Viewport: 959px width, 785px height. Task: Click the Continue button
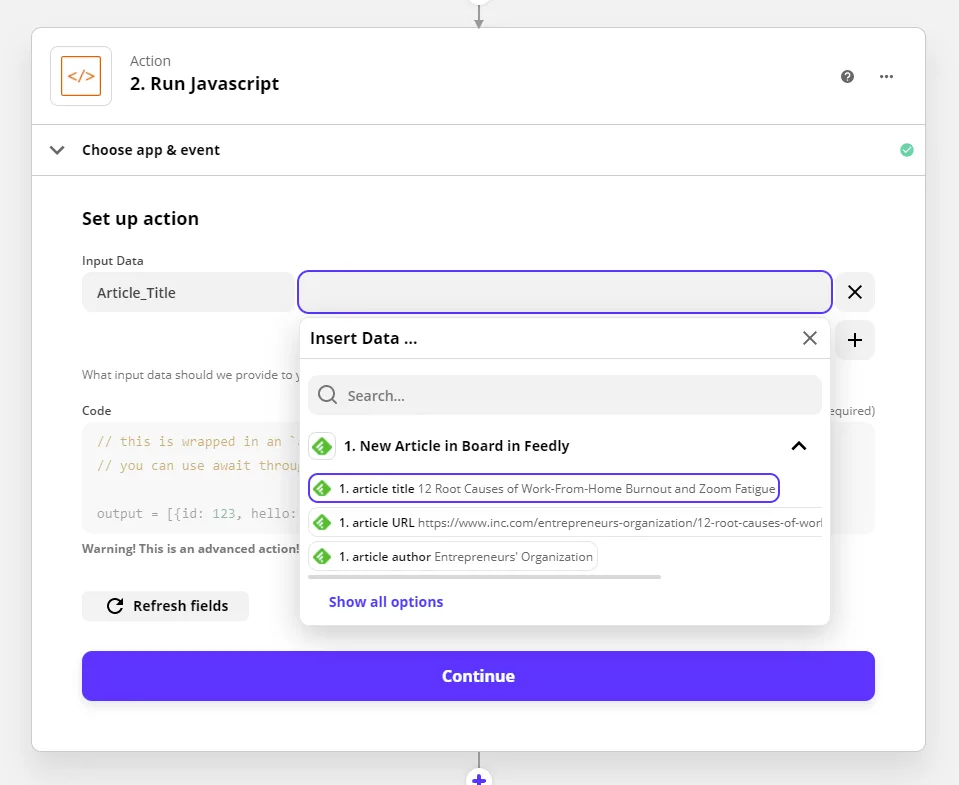pyautogui.click(x=478, y=676)
